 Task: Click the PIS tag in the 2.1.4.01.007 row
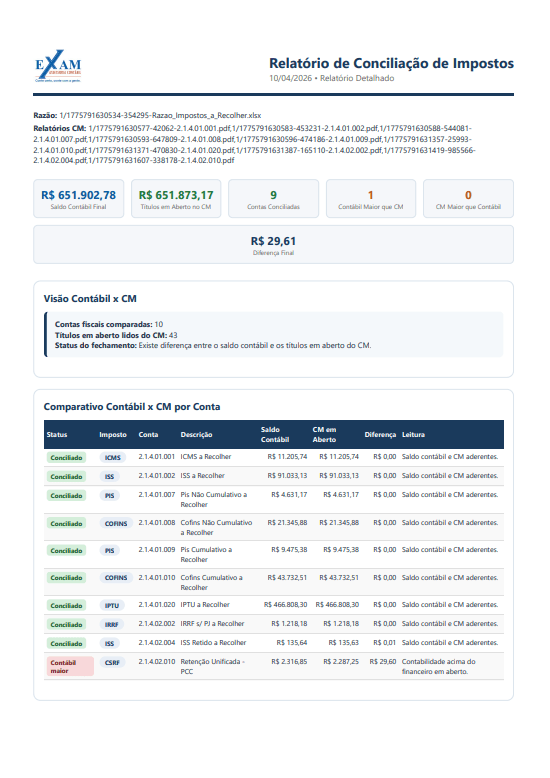tap(110, 495)
